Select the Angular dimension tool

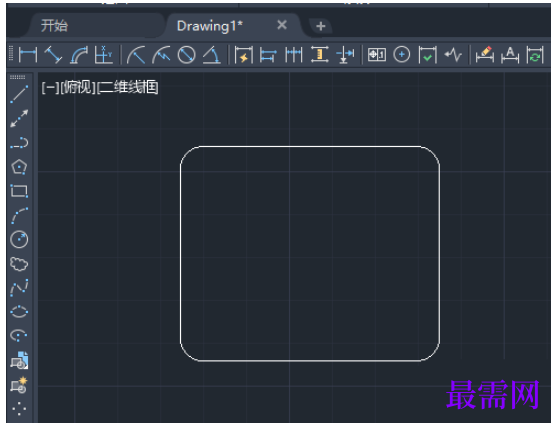(212, 55)
